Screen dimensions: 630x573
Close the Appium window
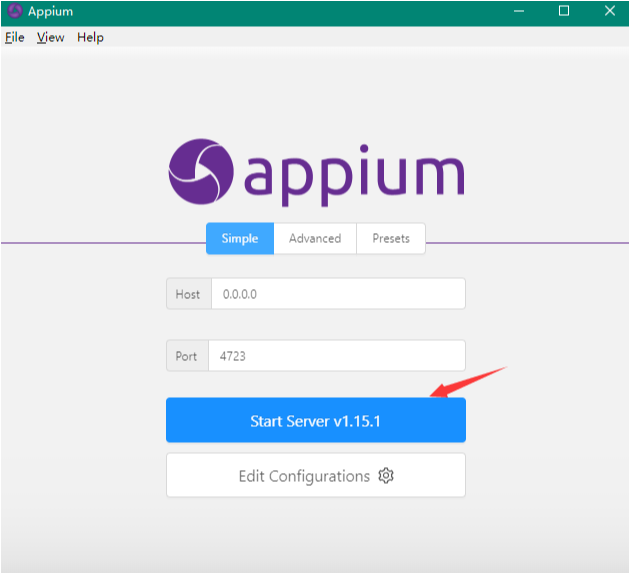pyautogui.click(x=610, y=11)
